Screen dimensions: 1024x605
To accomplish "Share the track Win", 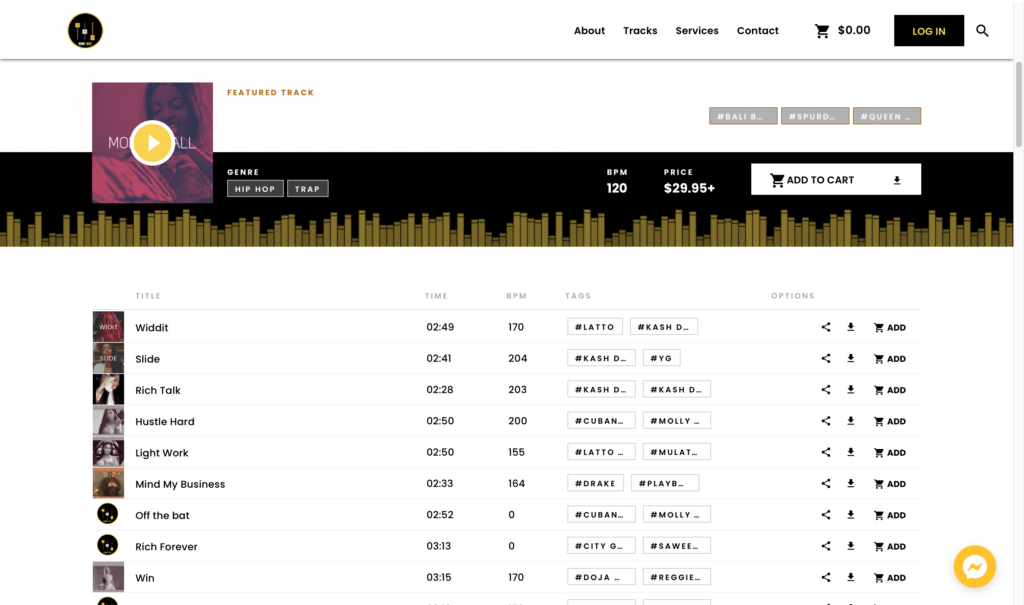I will click(826, 577).
